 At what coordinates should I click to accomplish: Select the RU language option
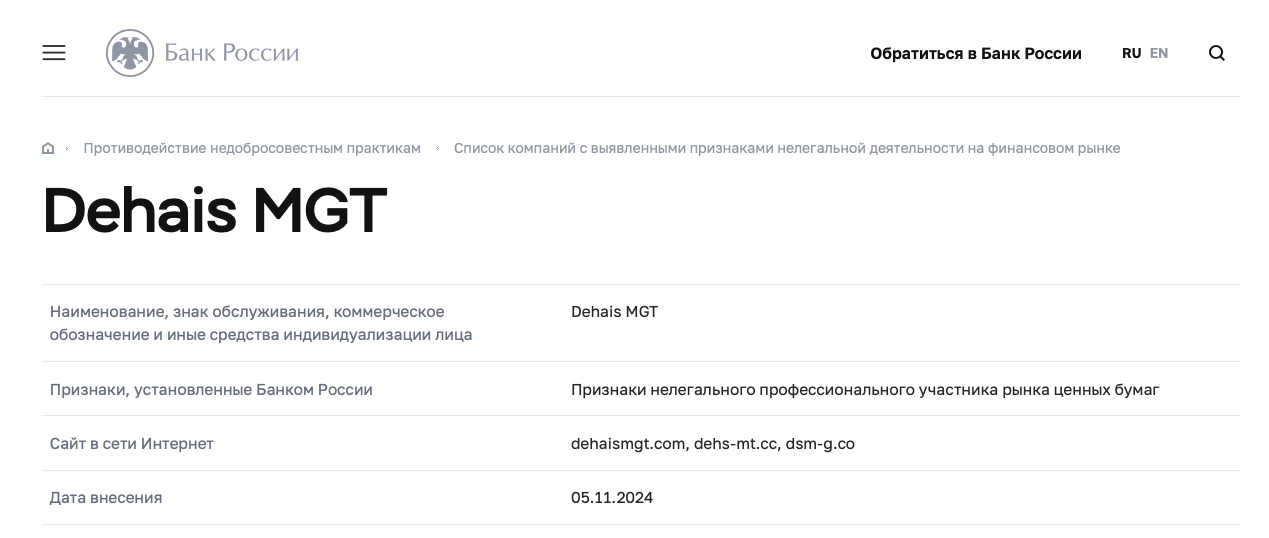pyautogui.click(x=1131, y=53)
